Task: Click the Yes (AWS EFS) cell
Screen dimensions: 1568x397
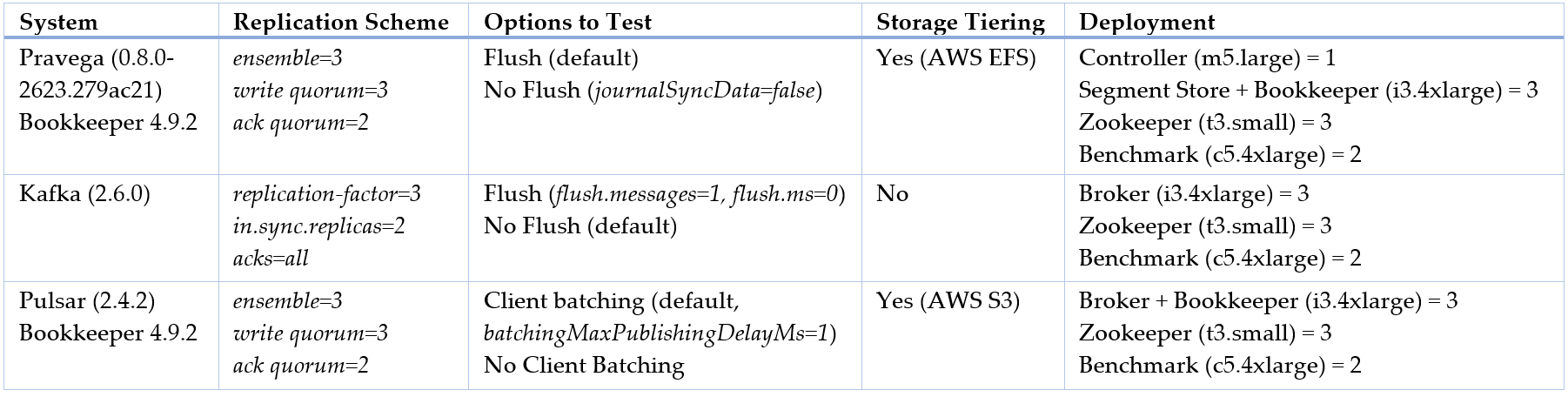Action: click(956, 58)
